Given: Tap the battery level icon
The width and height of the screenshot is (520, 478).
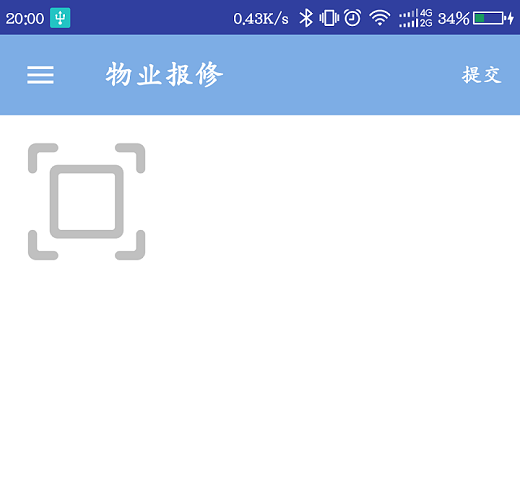Looking at the screenshot, I should coord(489,18).
